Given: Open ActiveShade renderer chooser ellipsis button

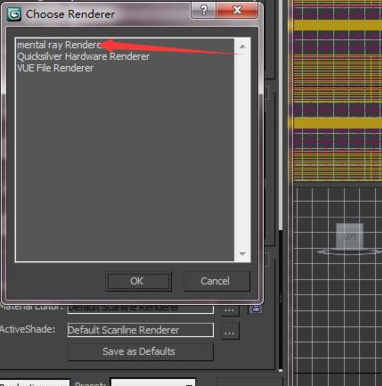Looking at the screenshot, I should [x=229, y=331].
